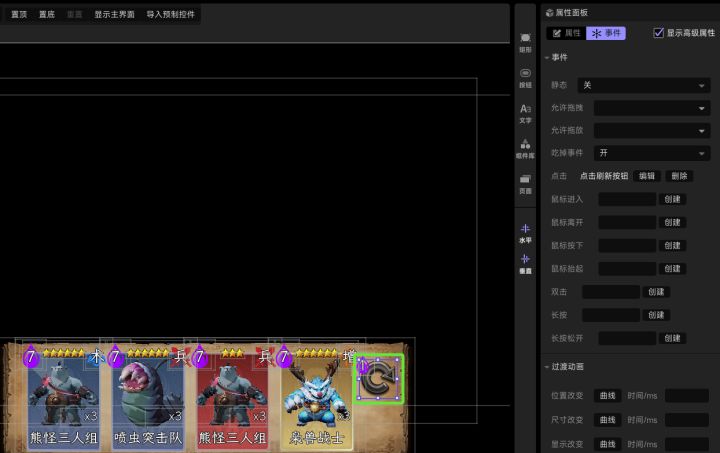
Task: Toggle the 显示高级属性 checkbox
Action: (658, 33)
